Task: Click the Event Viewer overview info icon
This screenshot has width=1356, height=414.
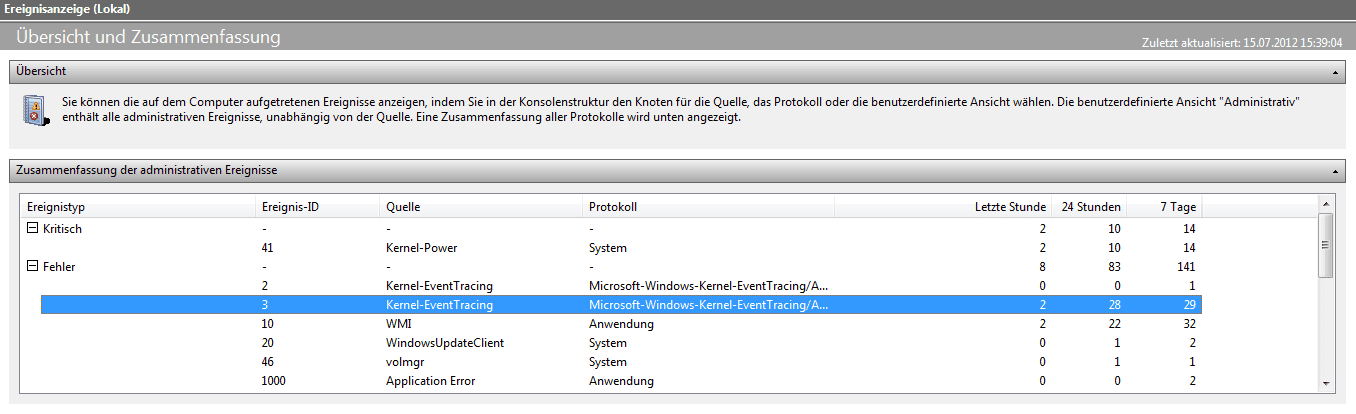Action: pos(35,110)
